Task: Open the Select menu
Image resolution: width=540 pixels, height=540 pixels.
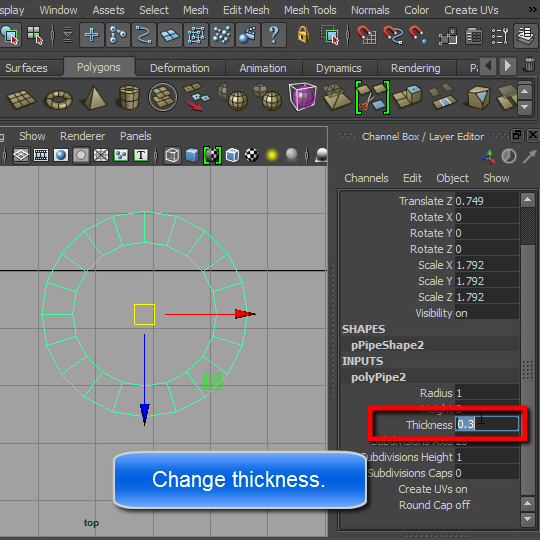Action: pyautogui.click(x=154, y=10)
